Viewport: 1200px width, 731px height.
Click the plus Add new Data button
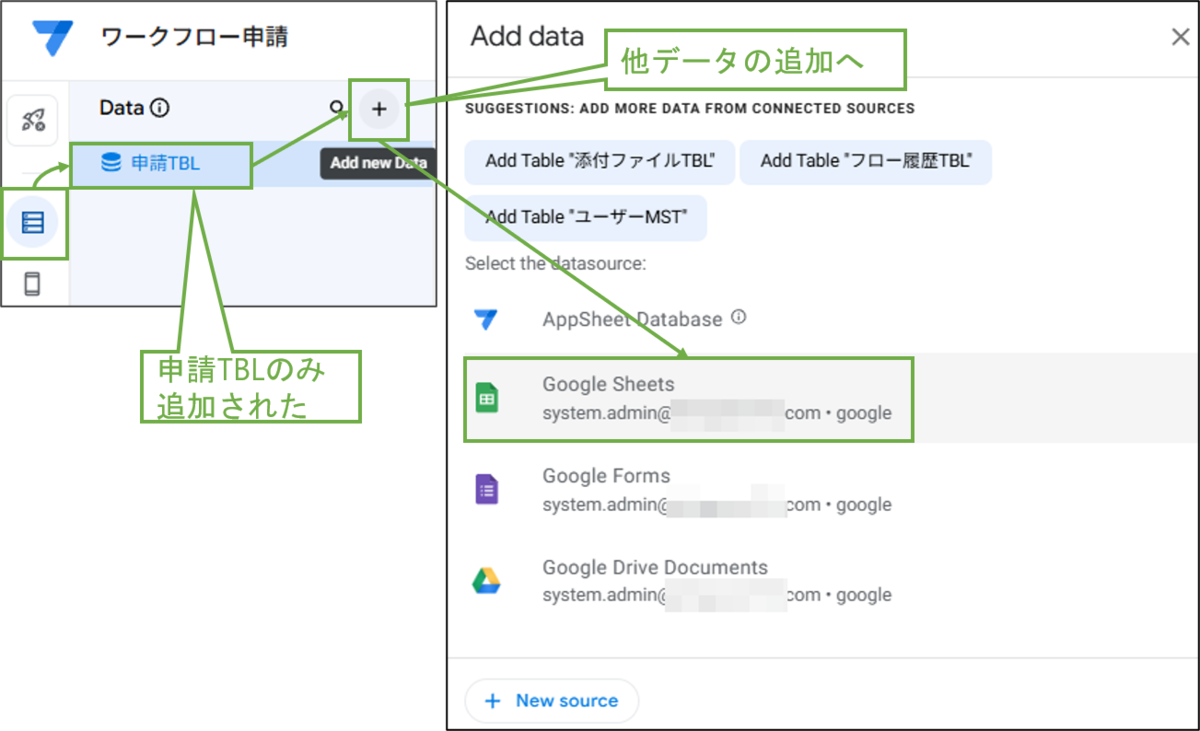tap(379, 109)
